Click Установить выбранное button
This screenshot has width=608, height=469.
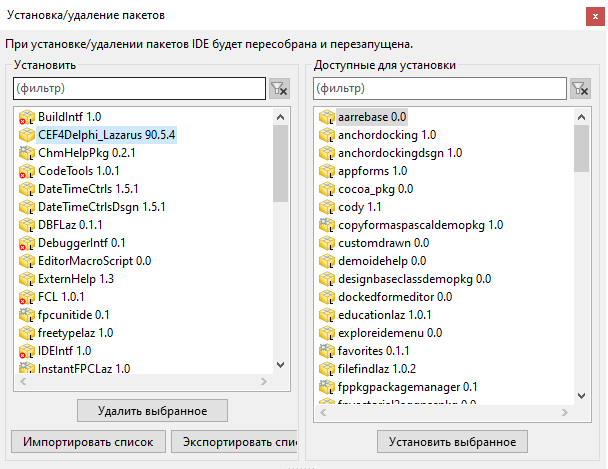point(453,442)
